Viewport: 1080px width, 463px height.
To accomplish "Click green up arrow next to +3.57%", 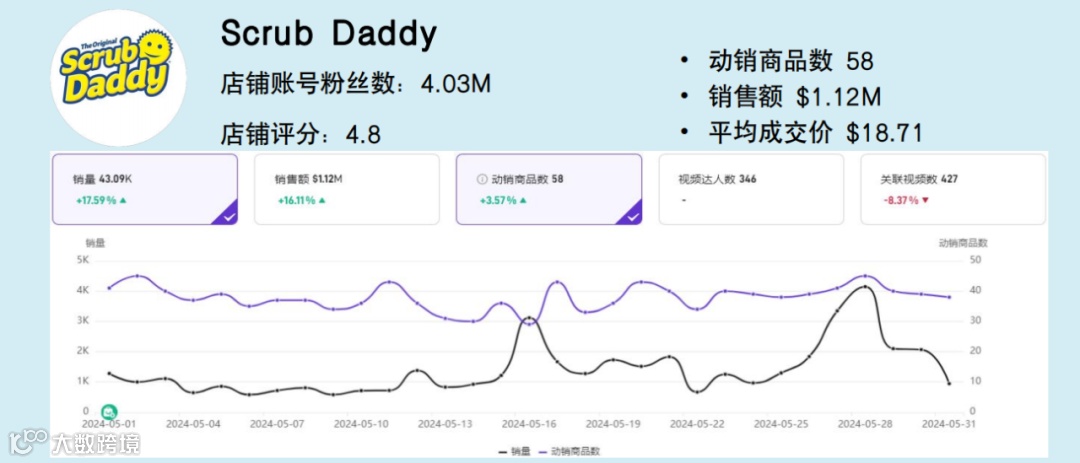I will (x=522, y=200).
